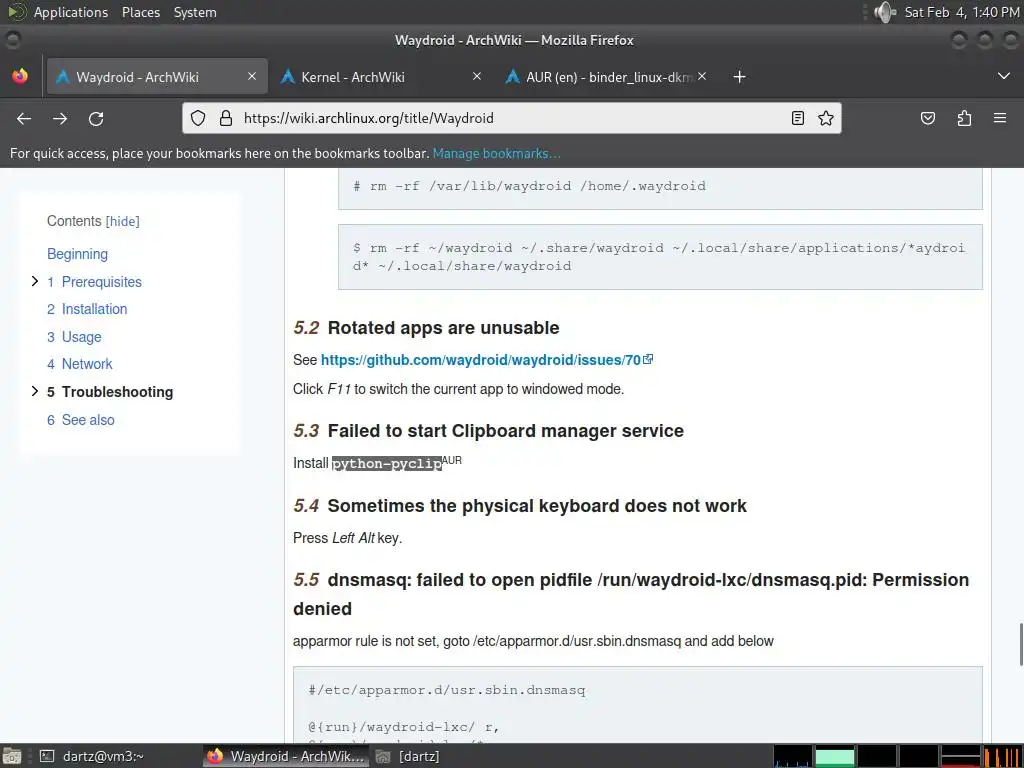Image resolution: width=1024 pixels, height=768 pixels.
Task: Click the AUR superscript link
Action: [x=452, y=460]
